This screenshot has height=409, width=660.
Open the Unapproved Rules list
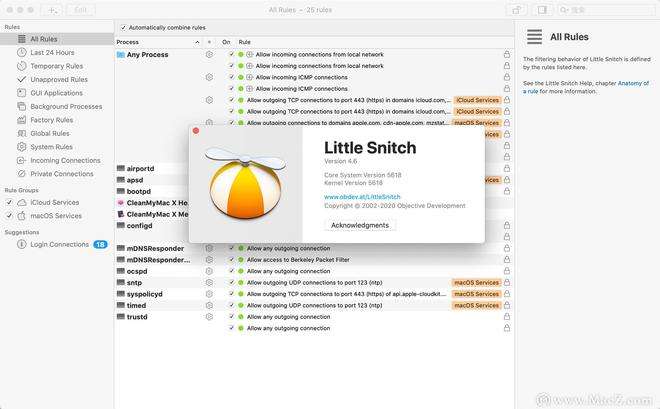pos(57,80)
